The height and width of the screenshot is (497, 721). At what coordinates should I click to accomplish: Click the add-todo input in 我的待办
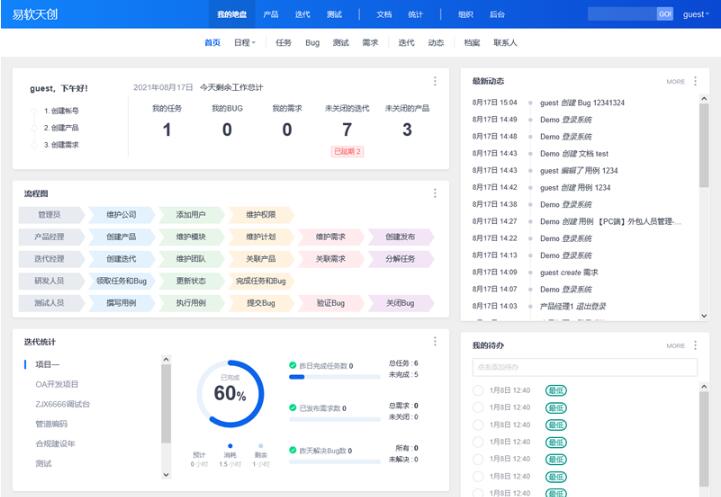point(584,367)
